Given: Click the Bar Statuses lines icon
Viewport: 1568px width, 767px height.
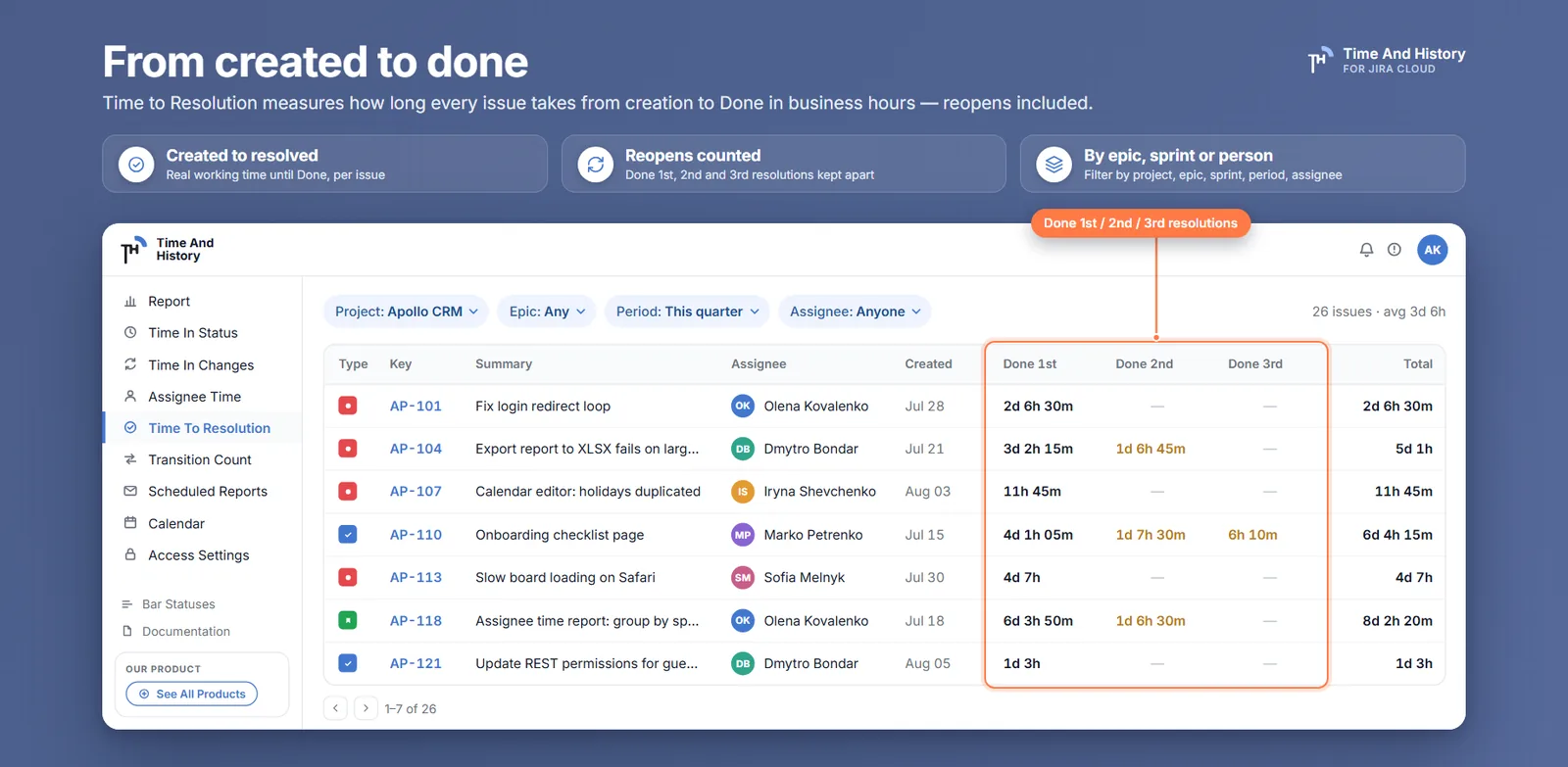Looking at the screenshot, I should tap(127, 604).
